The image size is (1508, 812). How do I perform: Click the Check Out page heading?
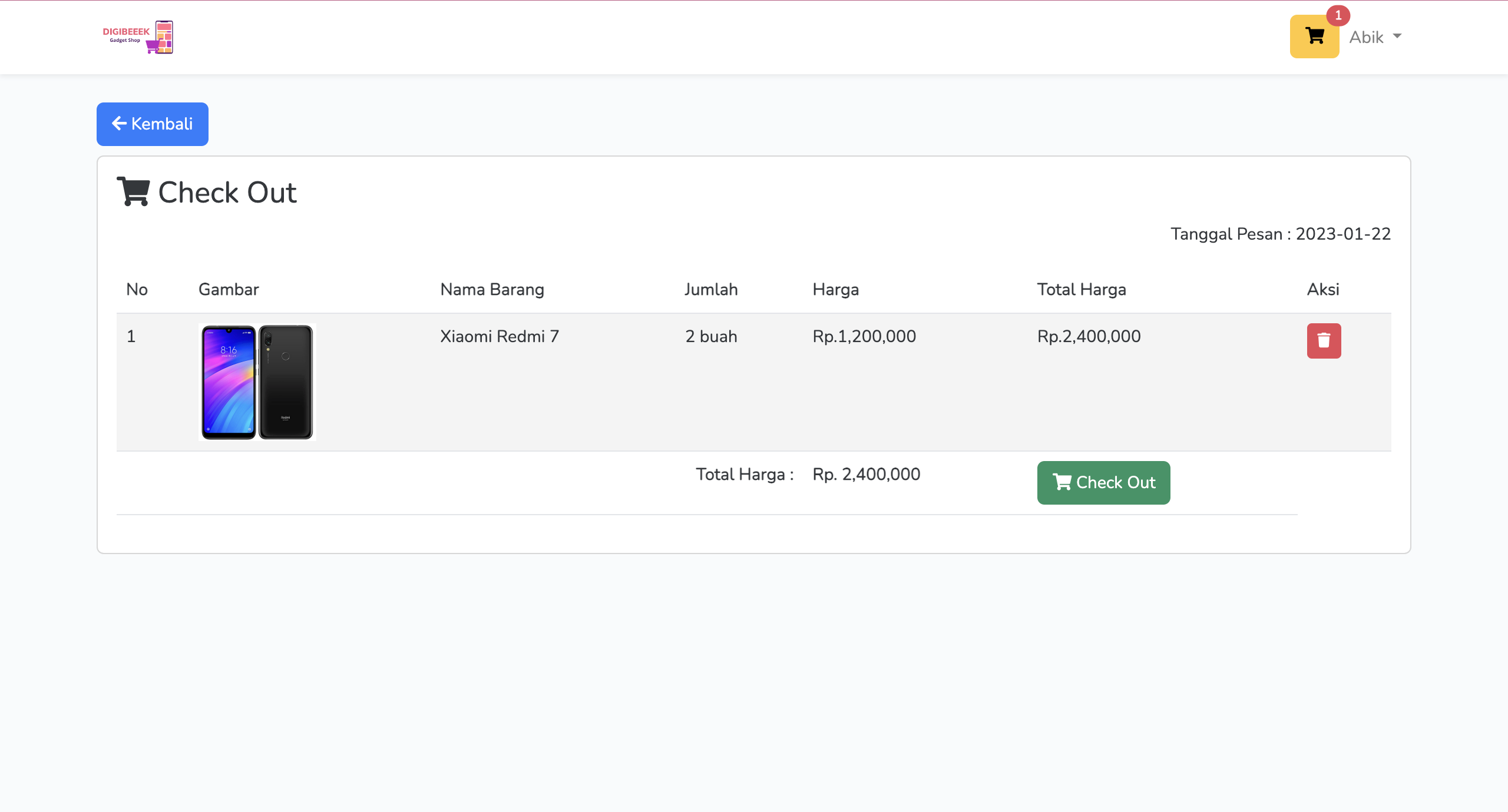207,193
